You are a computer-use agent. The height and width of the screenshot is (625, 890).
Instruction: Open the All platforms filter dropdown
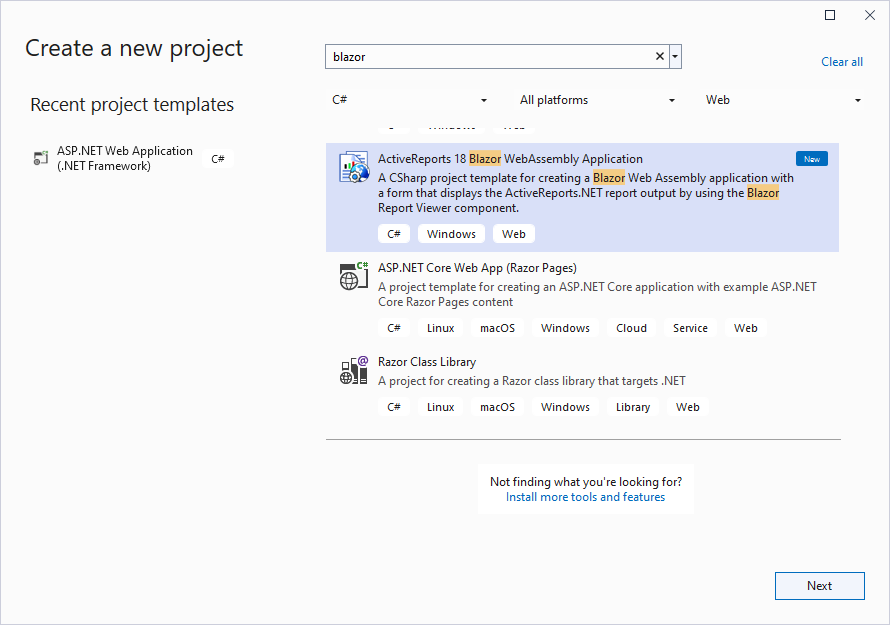(x=597, y=100)
